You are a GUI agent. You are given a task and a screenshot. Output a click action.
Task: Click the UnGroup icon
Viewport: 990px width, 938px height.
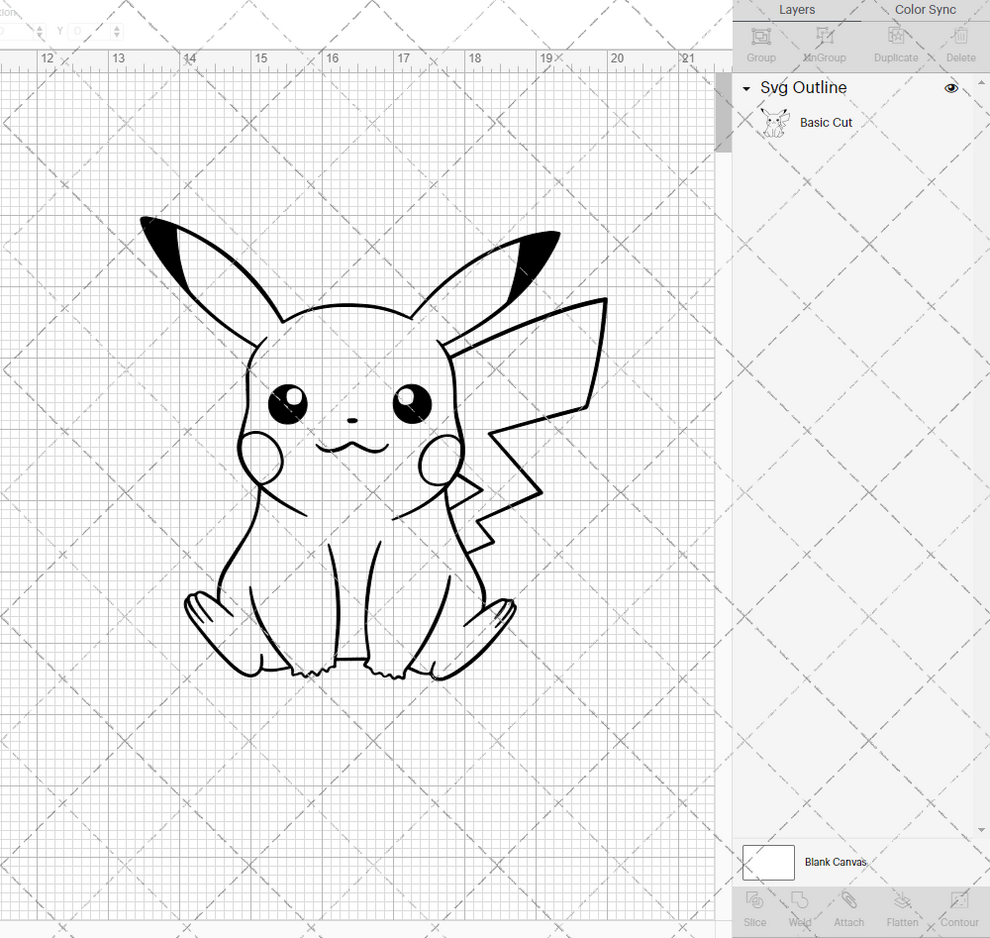point(824,42)
